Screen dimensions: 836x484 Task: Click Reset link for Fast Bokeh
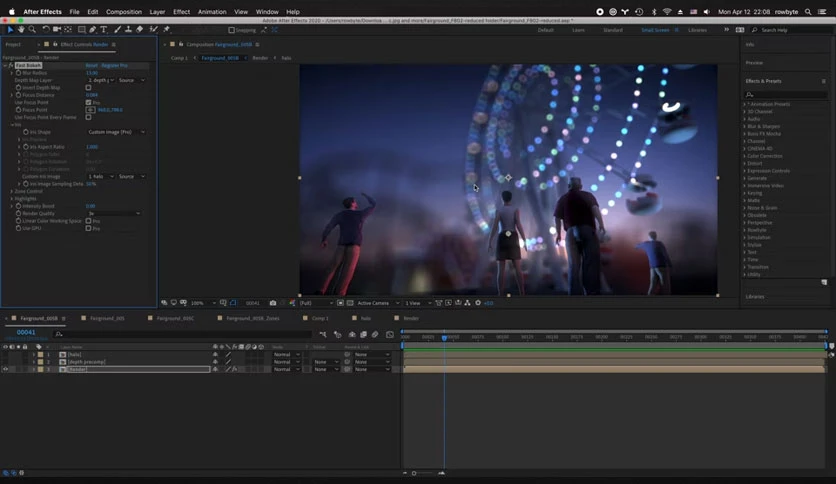(92, 66)
